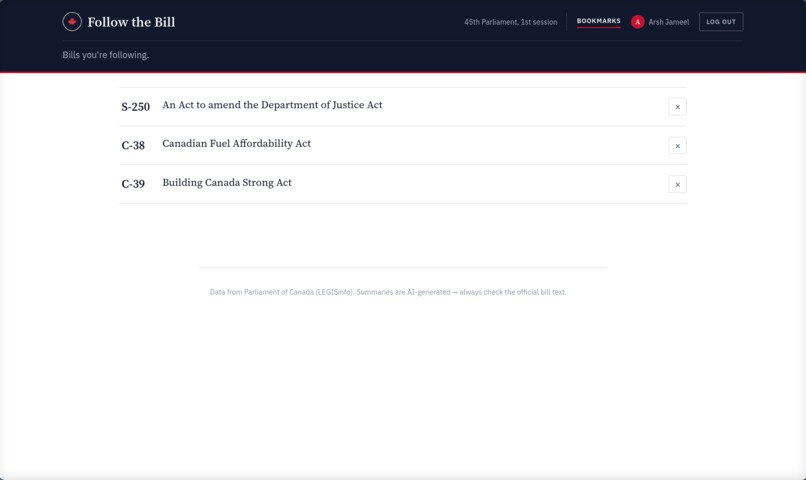Viewport: 806px width, 480px height.
Task: Remove bookmark for Building Canada Strong Act
Action: coord(677,184)
